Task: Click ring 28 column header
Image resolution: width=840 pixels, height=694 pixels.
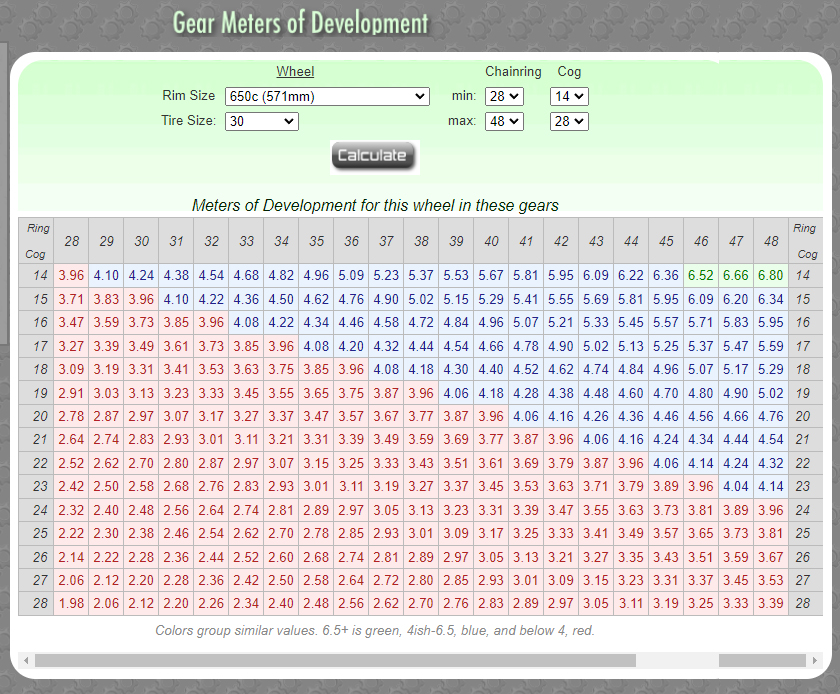Action: click(71, 241)
